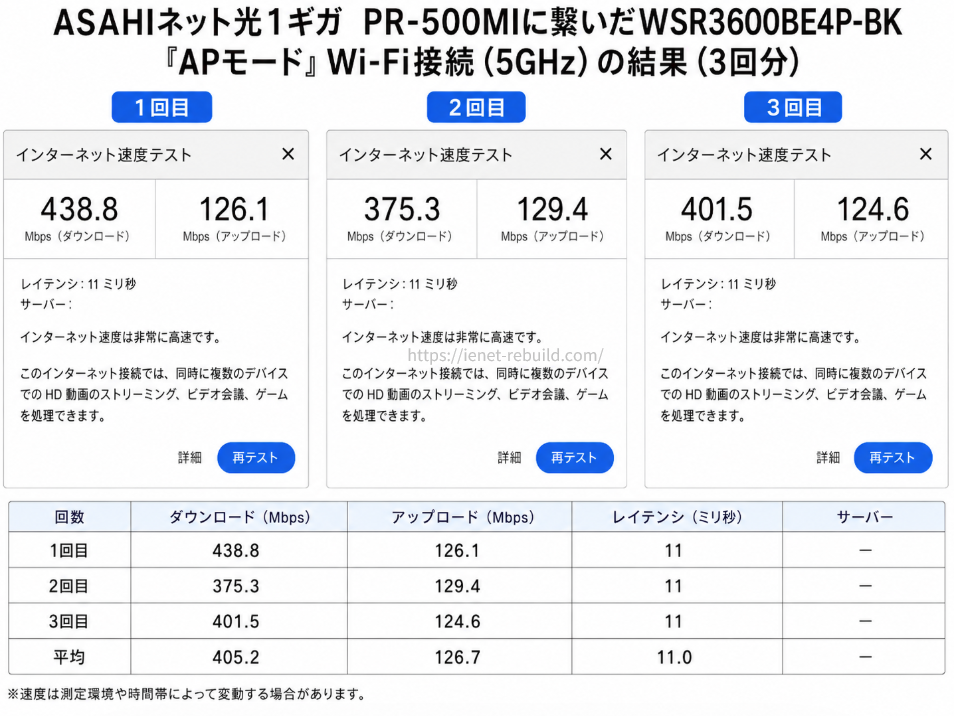954x716 pixels.
Task: Click the レイテンシ: 11 ミリ秒 line in panel 3
Action: [x=719, y=284]
